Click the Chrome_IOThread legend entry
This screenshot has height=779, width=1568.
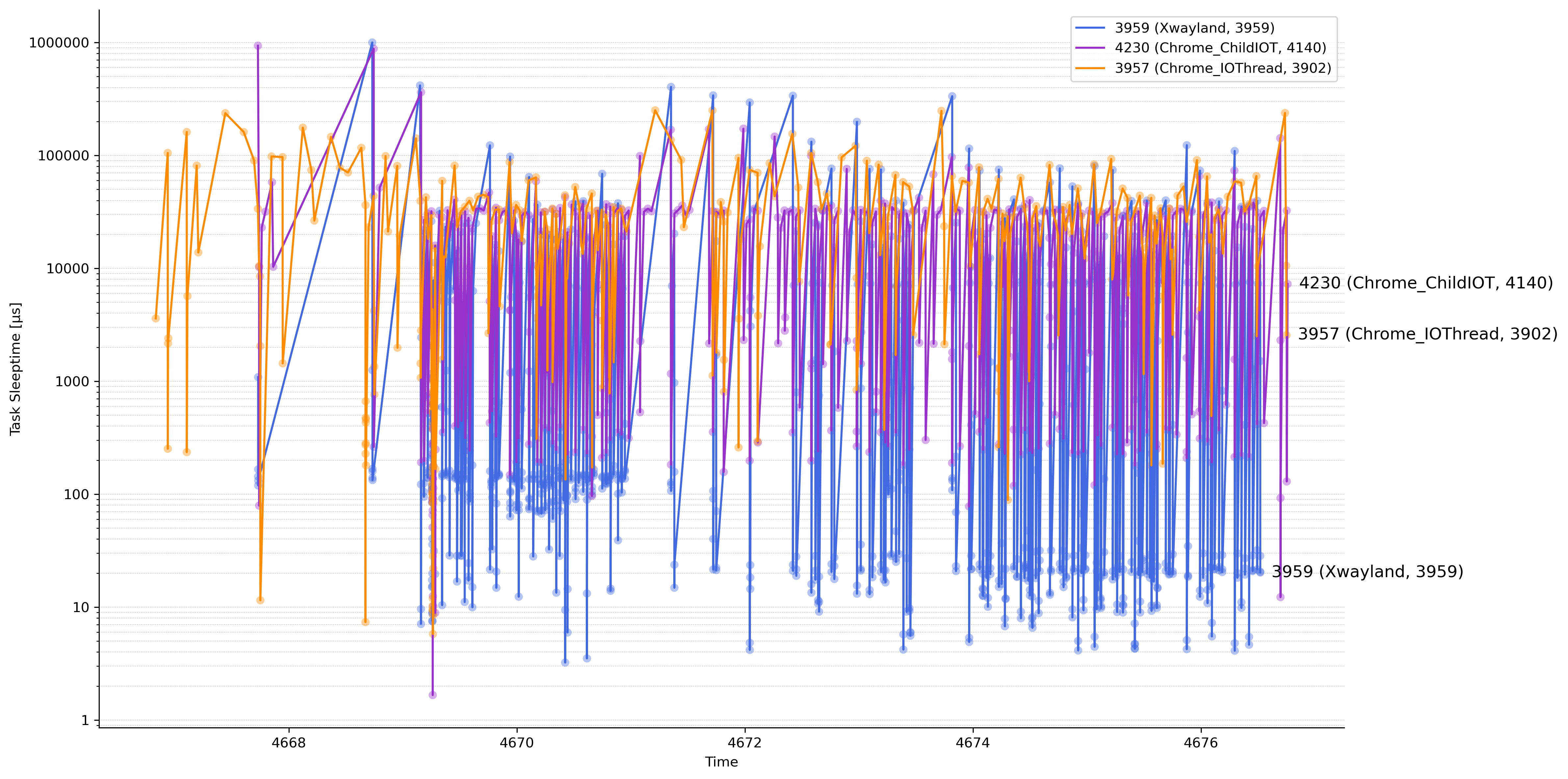click(x=1222, y=68)
